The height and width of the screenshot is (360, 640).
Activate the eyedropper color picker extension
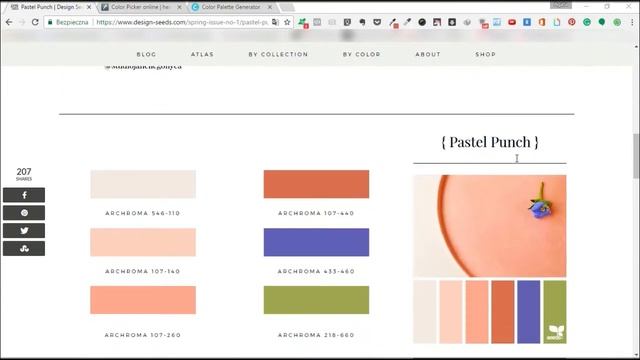pos(407,22)
